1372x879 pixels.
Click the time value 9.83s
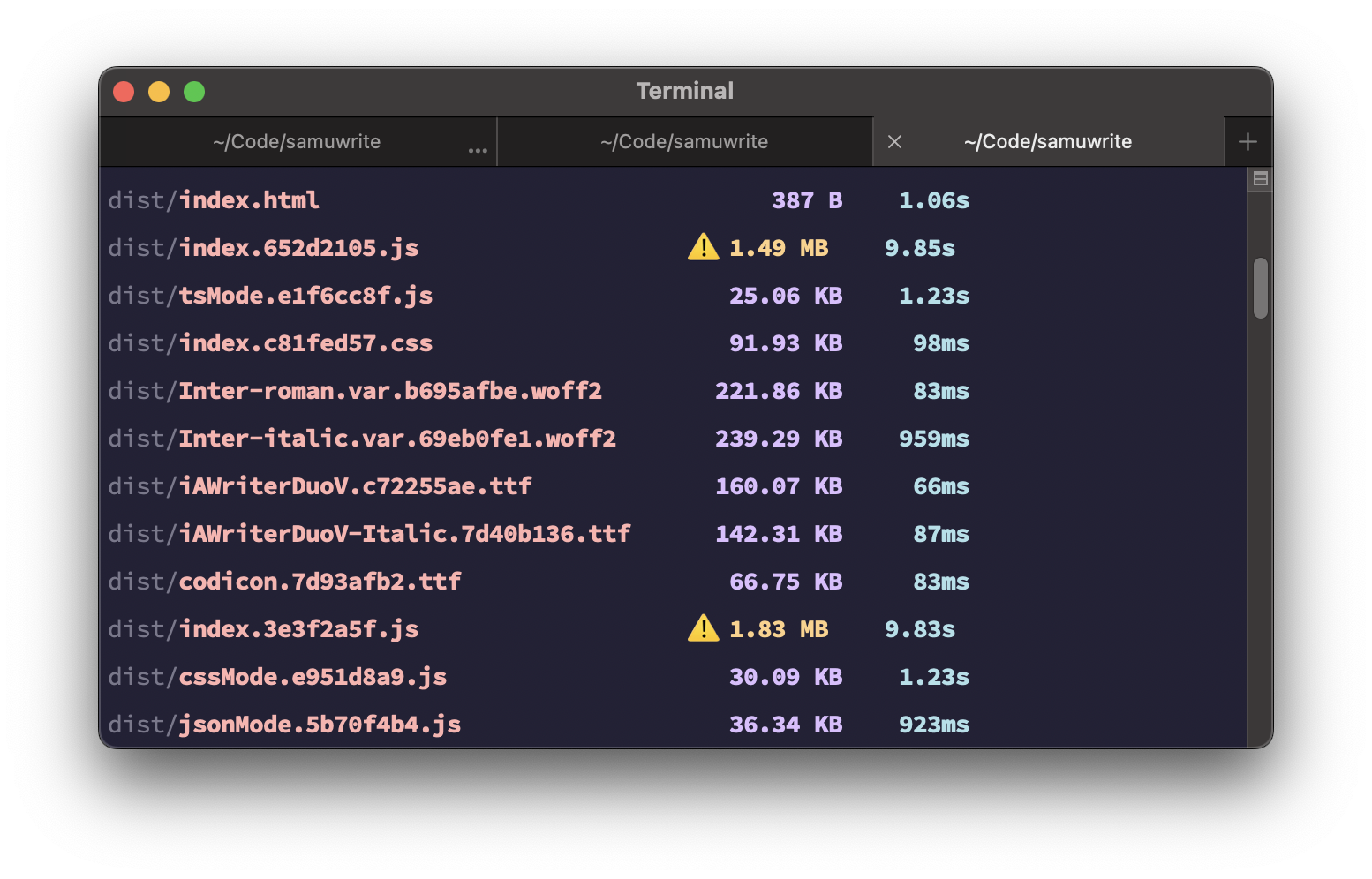tap(920, 629)
